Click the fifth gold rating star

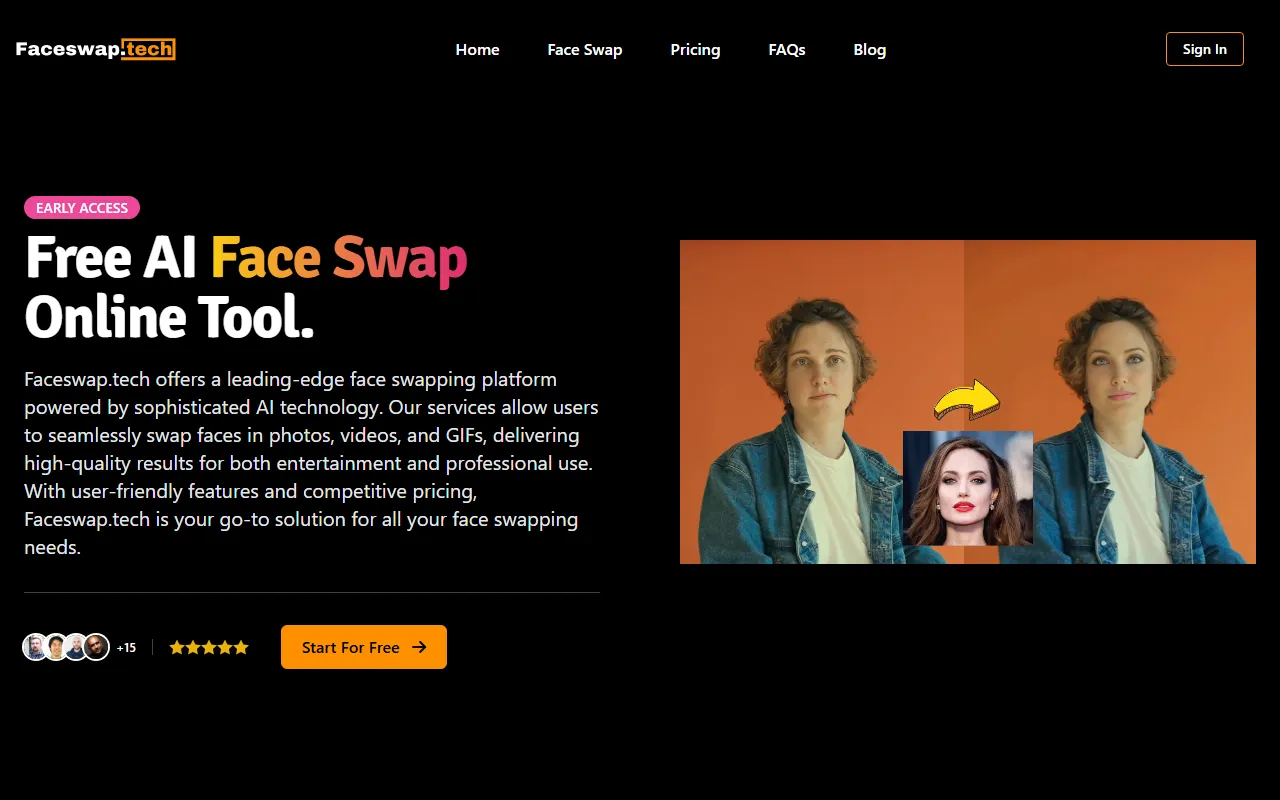pos(241,647)
